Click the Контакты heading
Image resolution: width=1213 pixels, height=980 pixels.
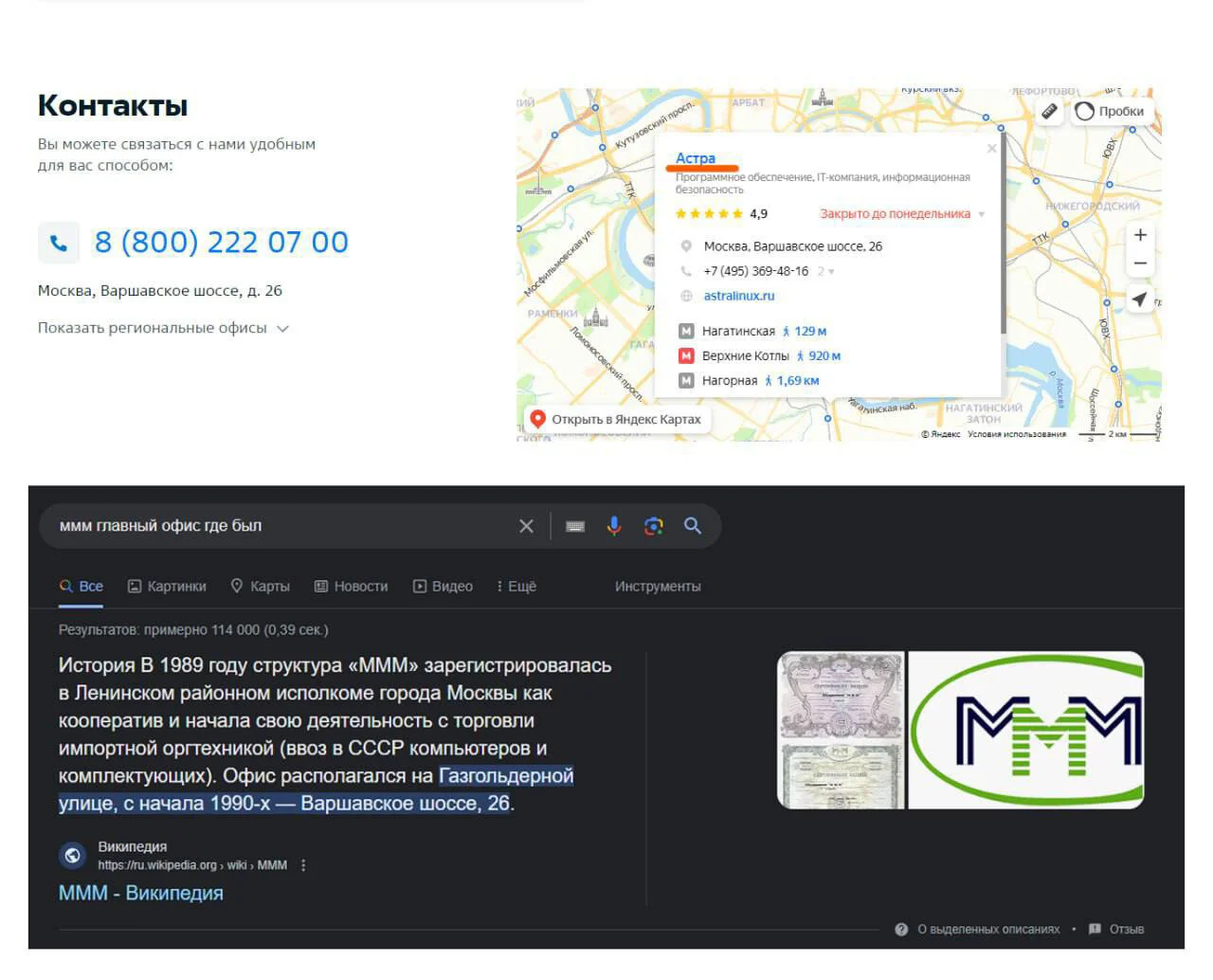click(x=113, y=106)
